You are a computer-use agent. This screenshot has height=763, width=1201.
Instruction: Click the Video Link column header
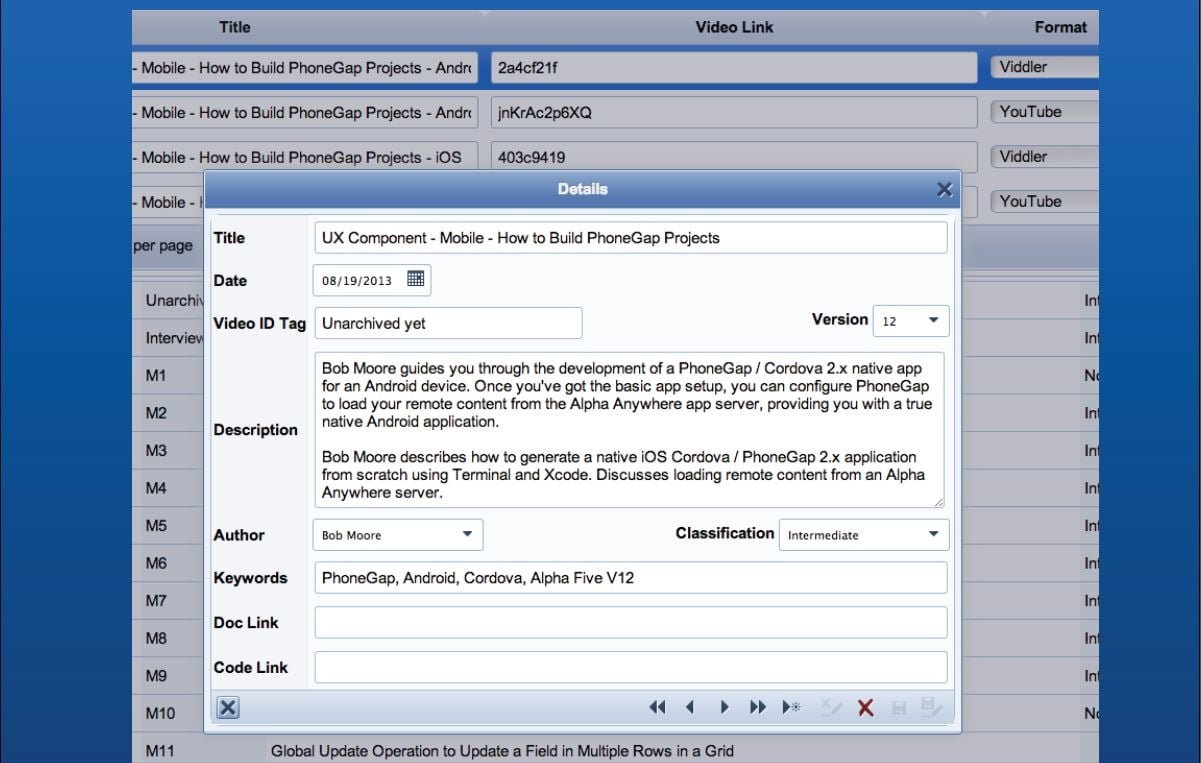click(x=734, y=28)
